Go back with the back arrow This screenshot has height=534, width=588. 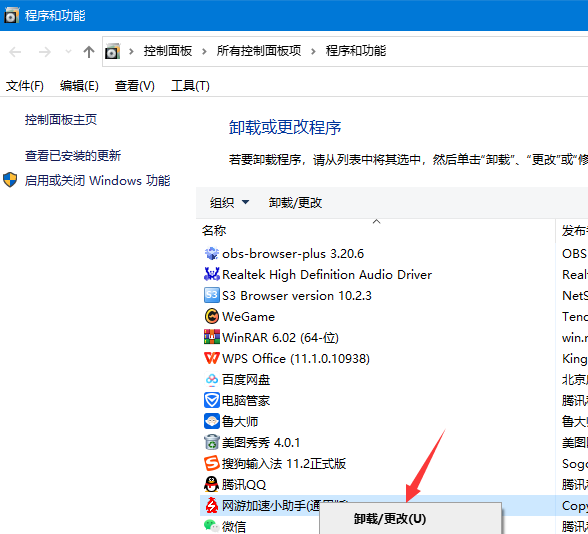15,52
